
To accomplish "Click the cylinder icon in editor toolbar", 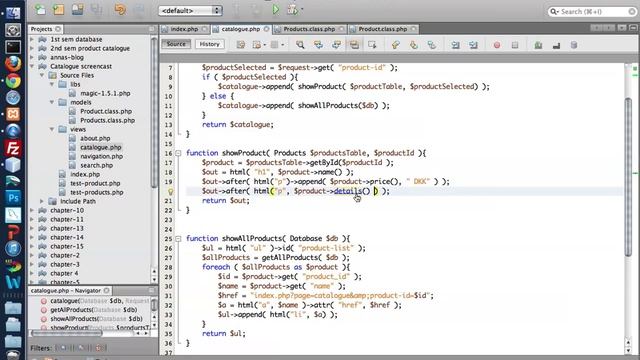I will coord(573,45).
